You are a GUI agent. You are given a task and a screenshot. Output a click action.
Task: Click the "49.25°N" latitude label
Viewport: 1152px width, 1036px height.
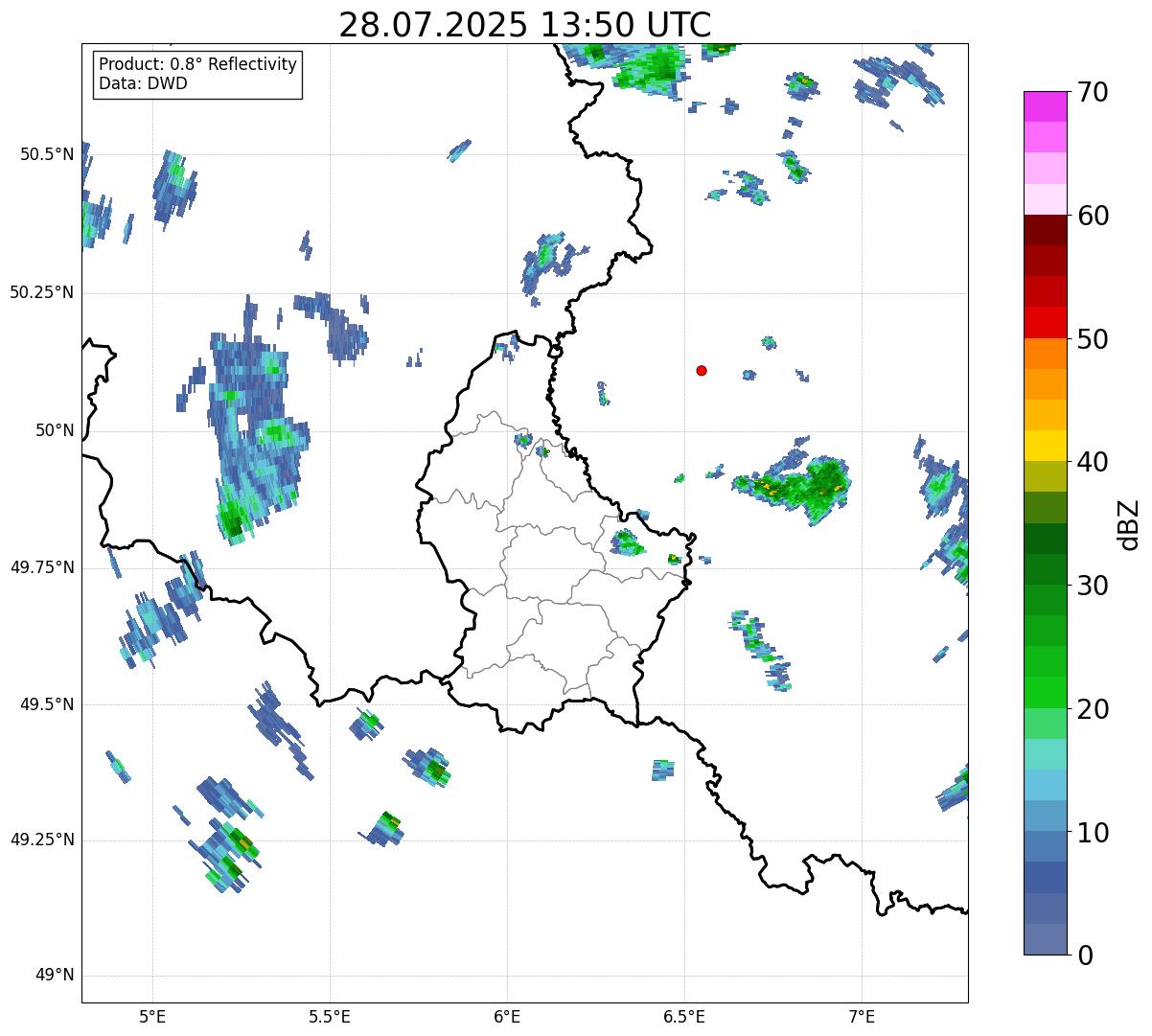pos(42,840)
